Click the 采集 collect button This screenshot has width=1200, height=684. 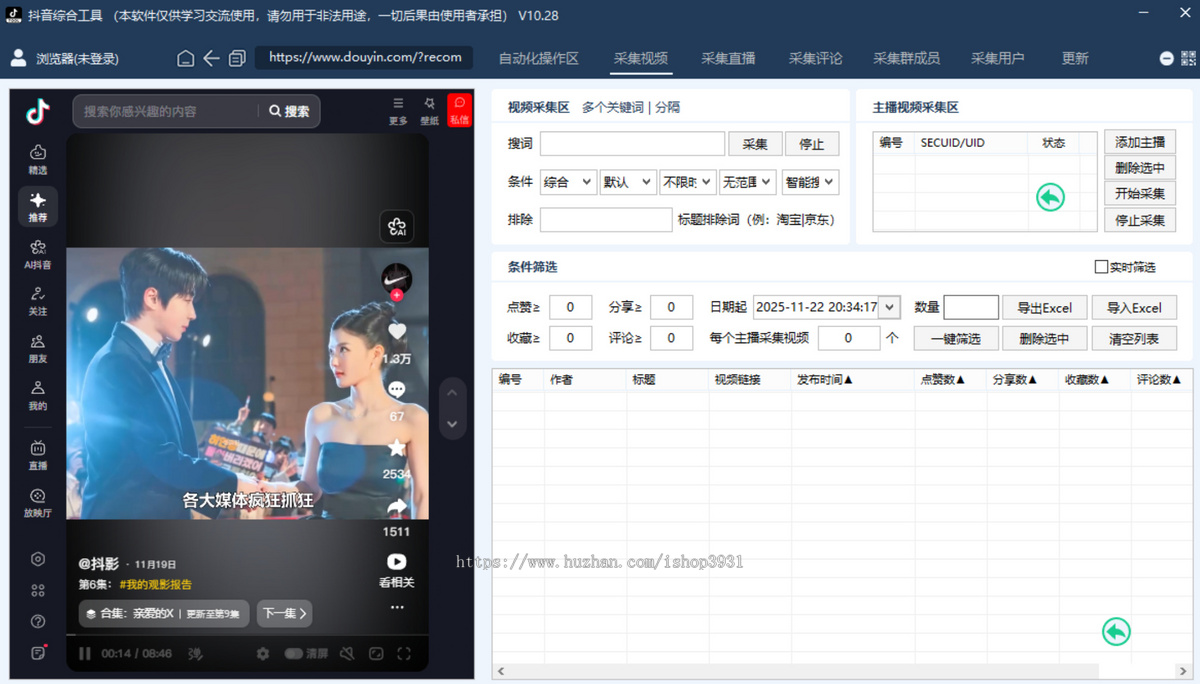[755, 144]
